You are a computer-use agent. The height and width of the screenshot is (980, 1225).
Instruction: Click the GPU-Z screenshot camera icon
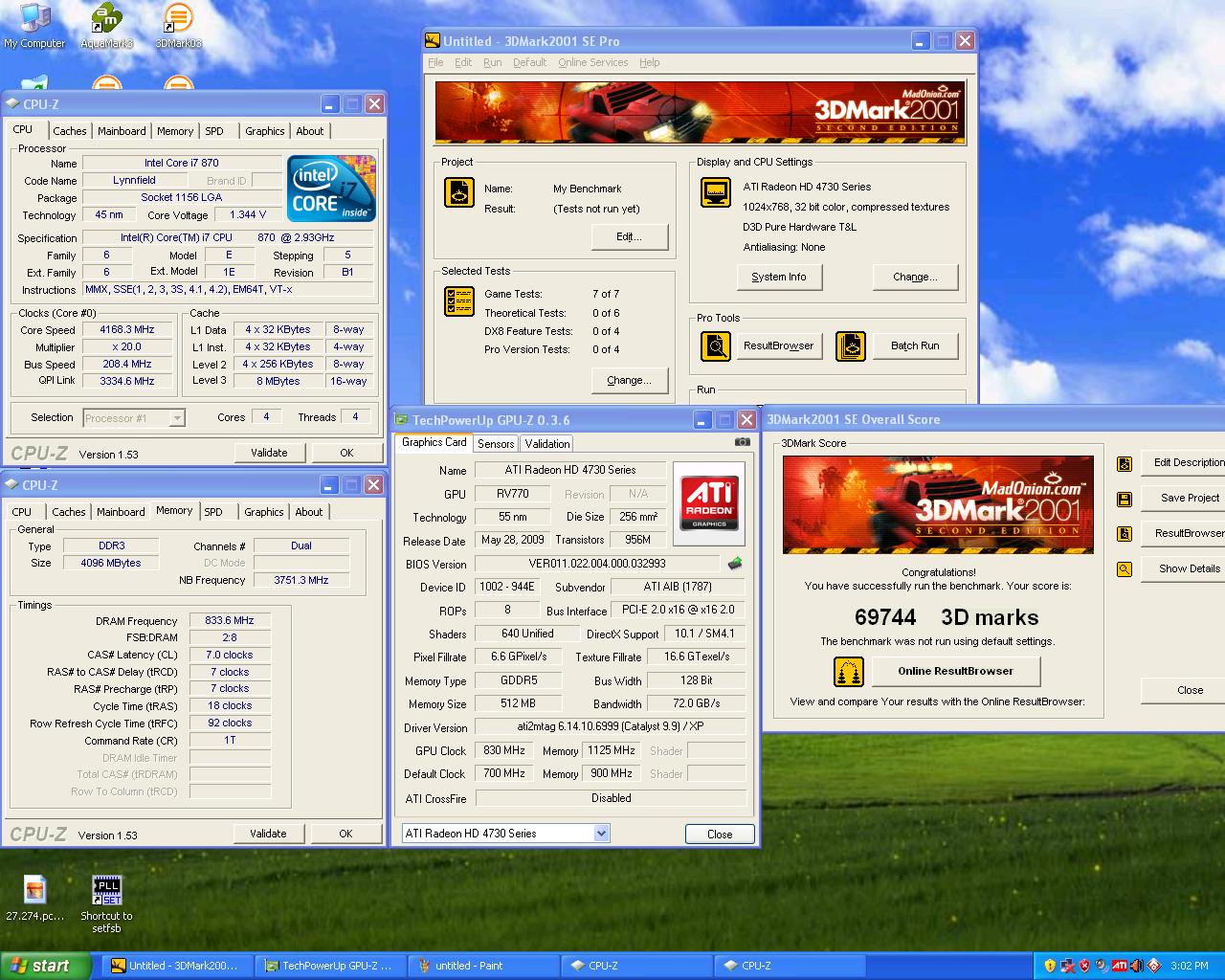(742, 442)
